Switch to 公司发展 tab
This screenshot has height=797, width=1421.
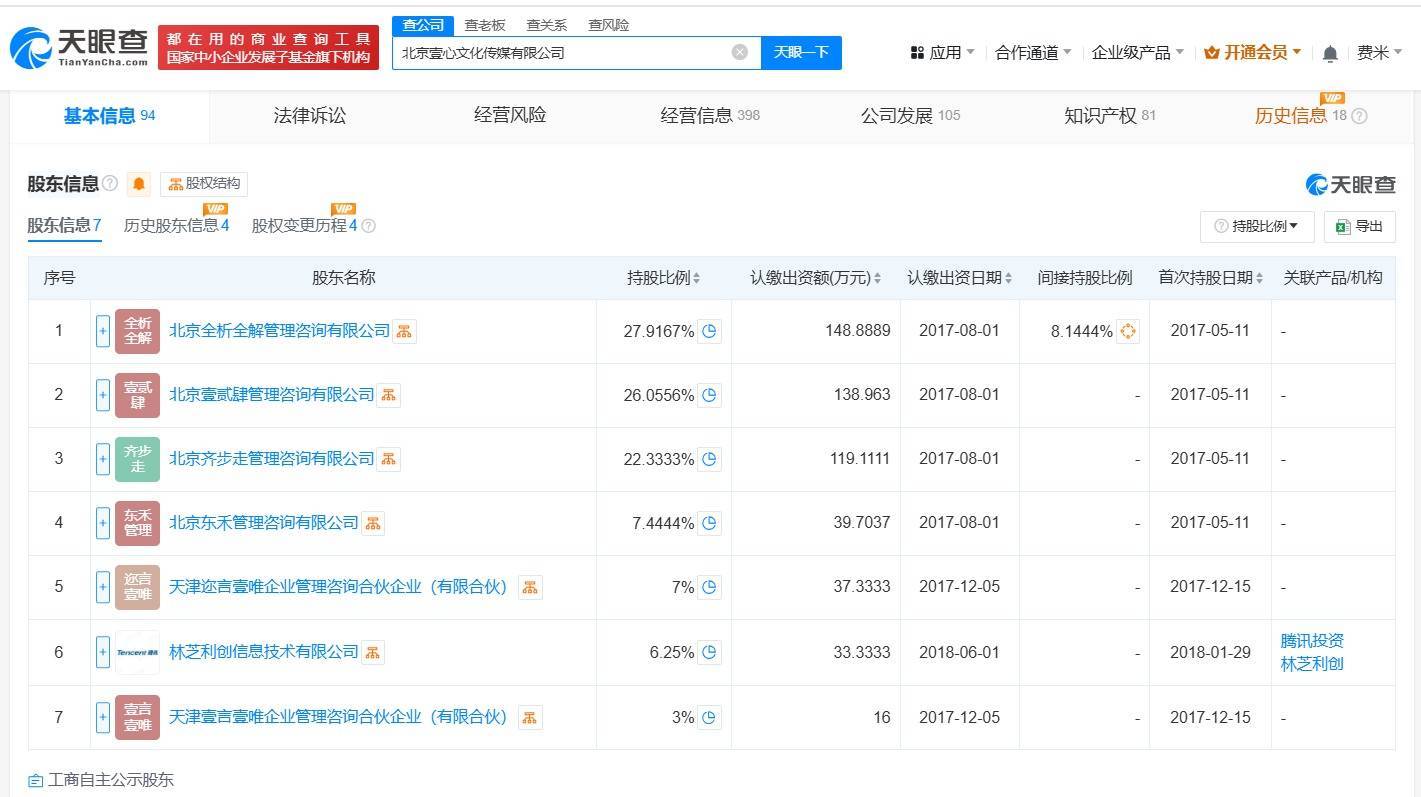[910, 116]
